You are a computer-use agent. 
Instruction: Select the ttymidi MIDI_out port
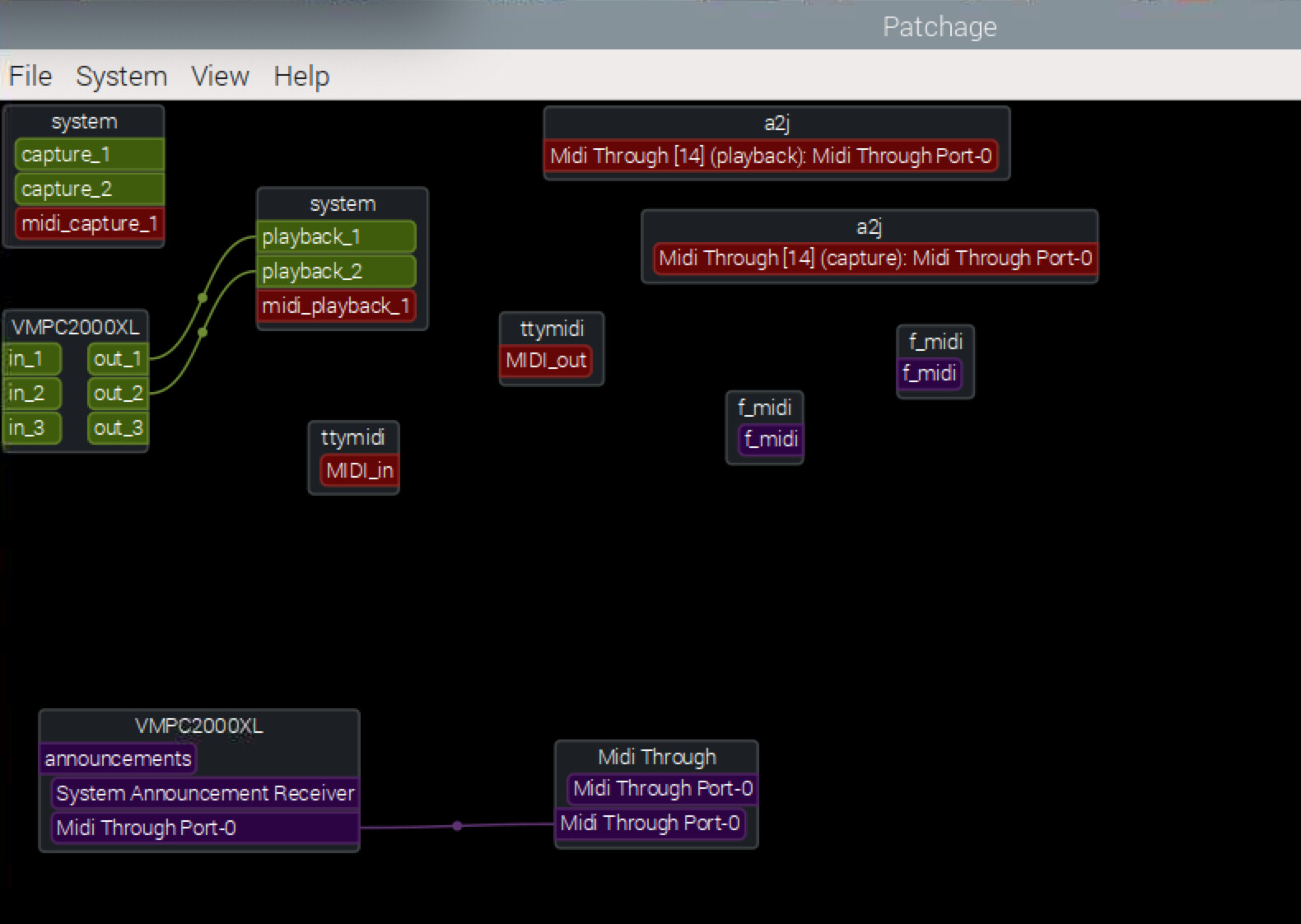546,361
